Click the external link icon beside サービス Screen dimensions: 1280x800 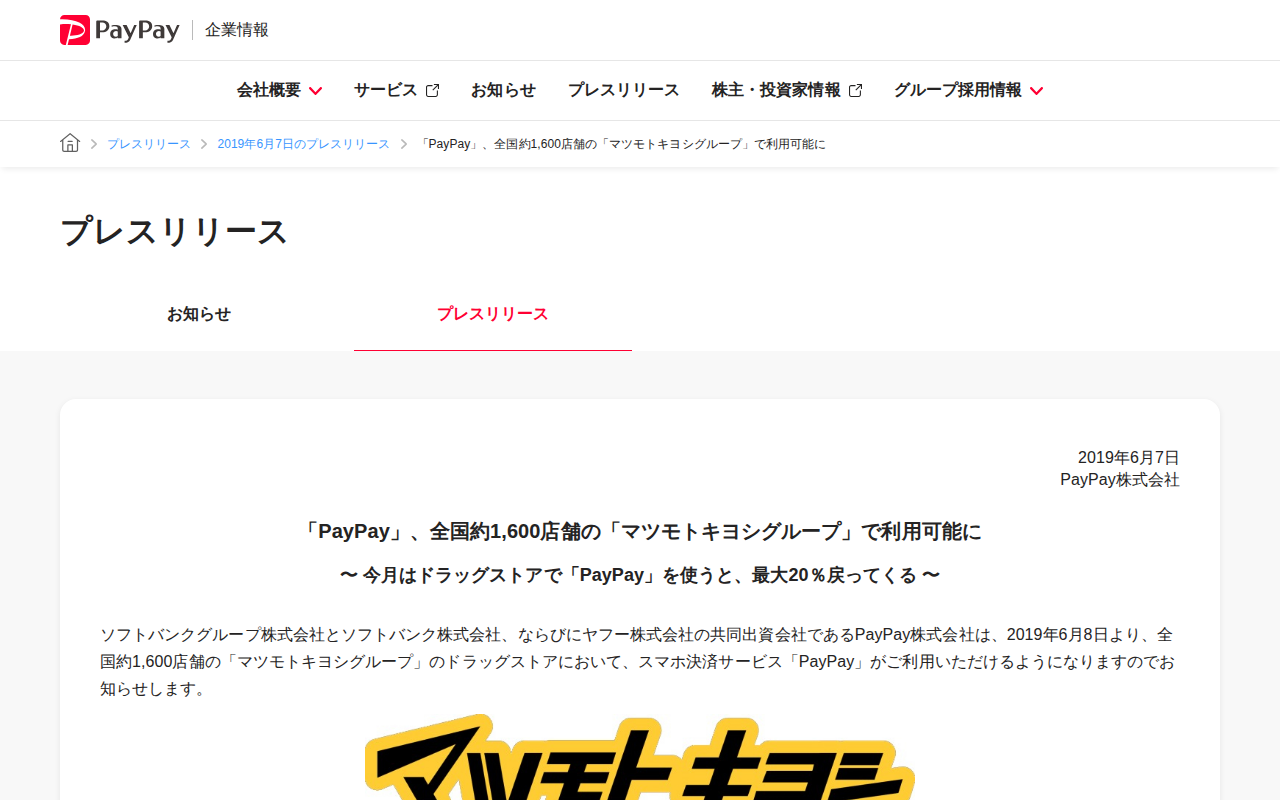pyautogui.click(x=432, y=91)
